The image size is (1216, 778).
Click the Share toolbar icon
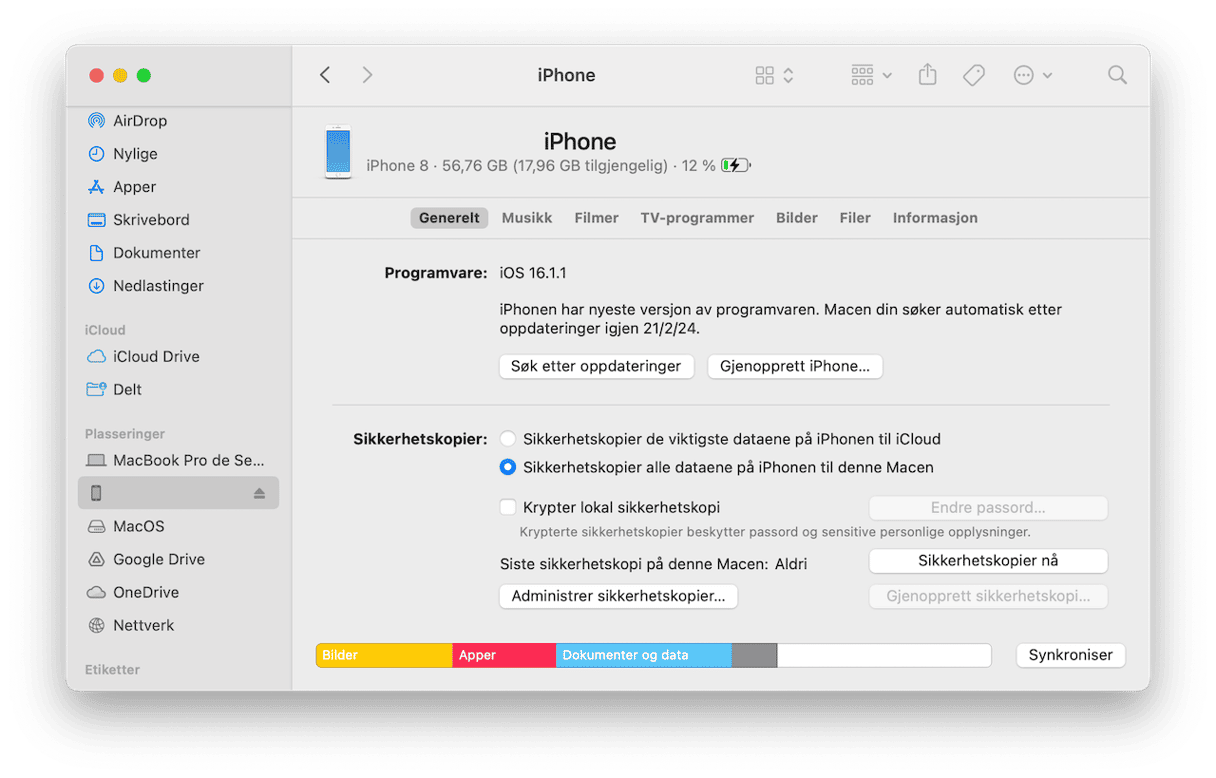[x=928, y=75]
